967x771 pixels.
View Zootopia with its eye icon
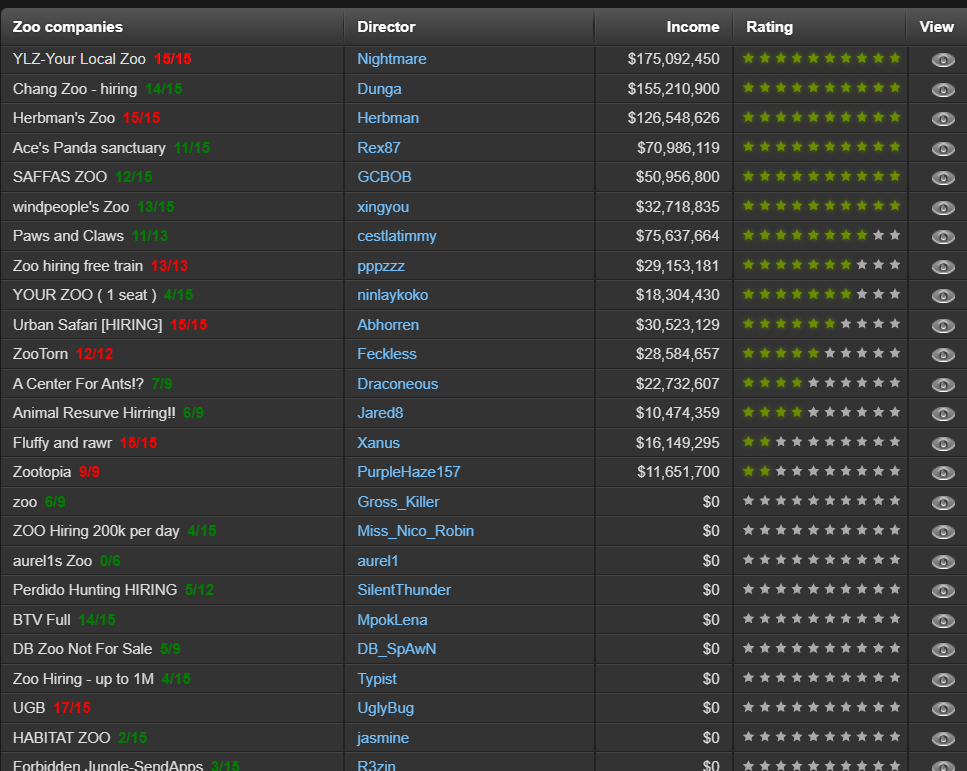pyautogui.click(x=942, y=472)
